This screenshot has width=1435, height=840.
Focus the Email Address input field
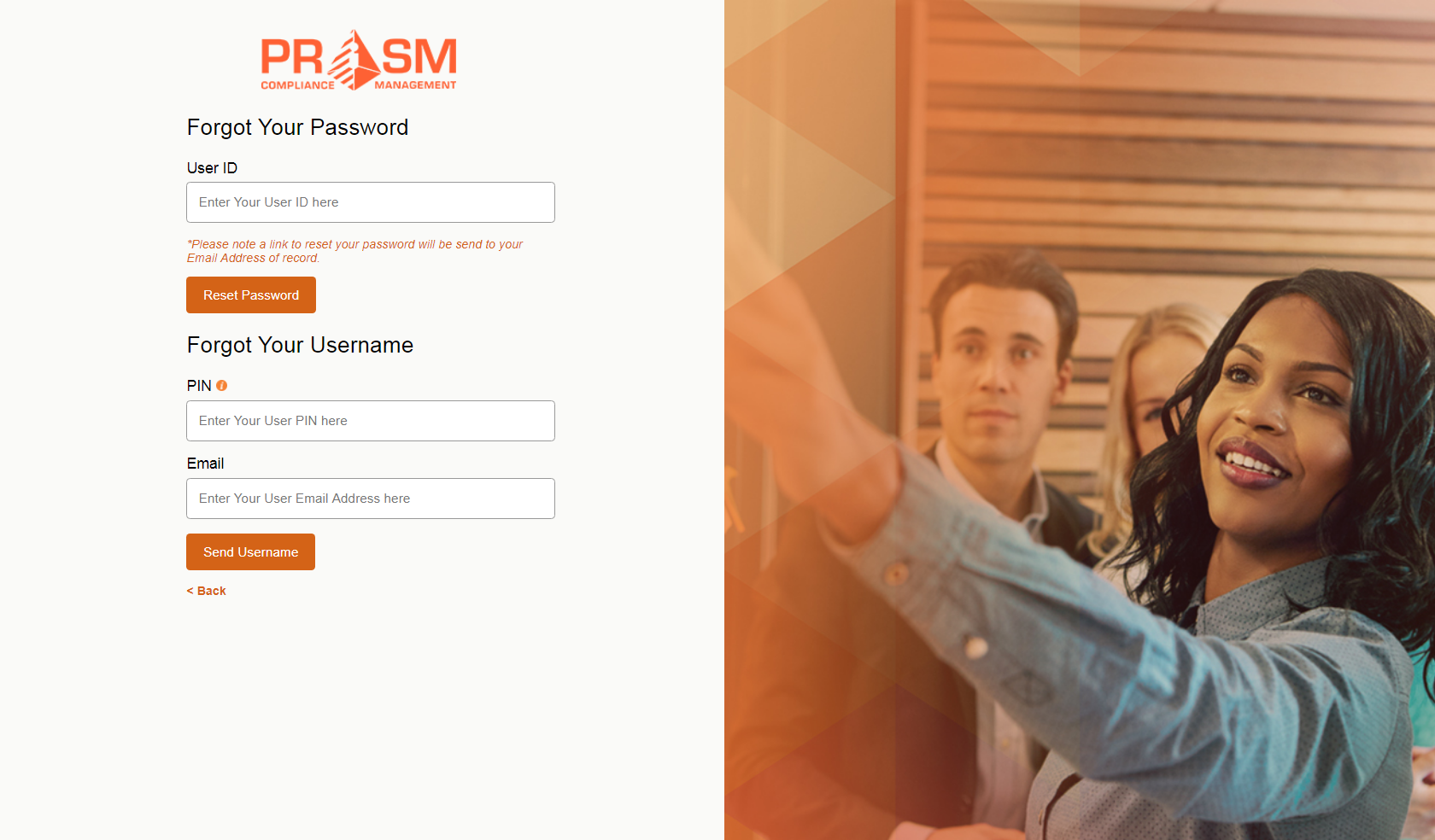pos(371,499)
